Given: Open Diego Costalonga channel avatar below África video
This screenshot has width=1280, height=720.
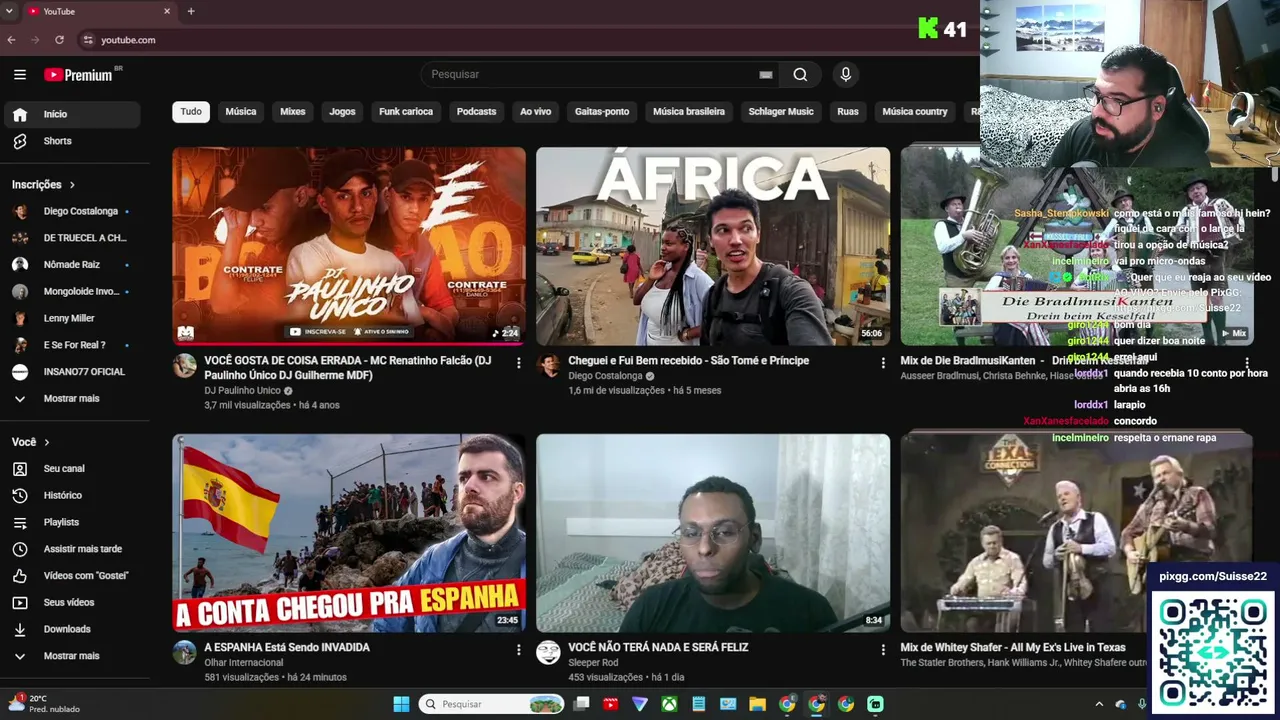Looking at the screenshot, I should click(549, 365).
